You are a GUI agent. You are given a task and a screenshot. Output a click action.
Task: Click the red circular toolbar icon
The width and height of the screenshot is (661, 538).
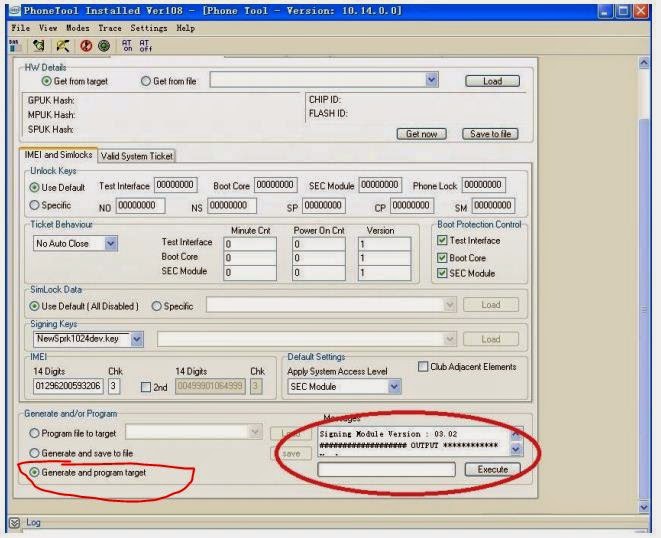click(86, 46)
